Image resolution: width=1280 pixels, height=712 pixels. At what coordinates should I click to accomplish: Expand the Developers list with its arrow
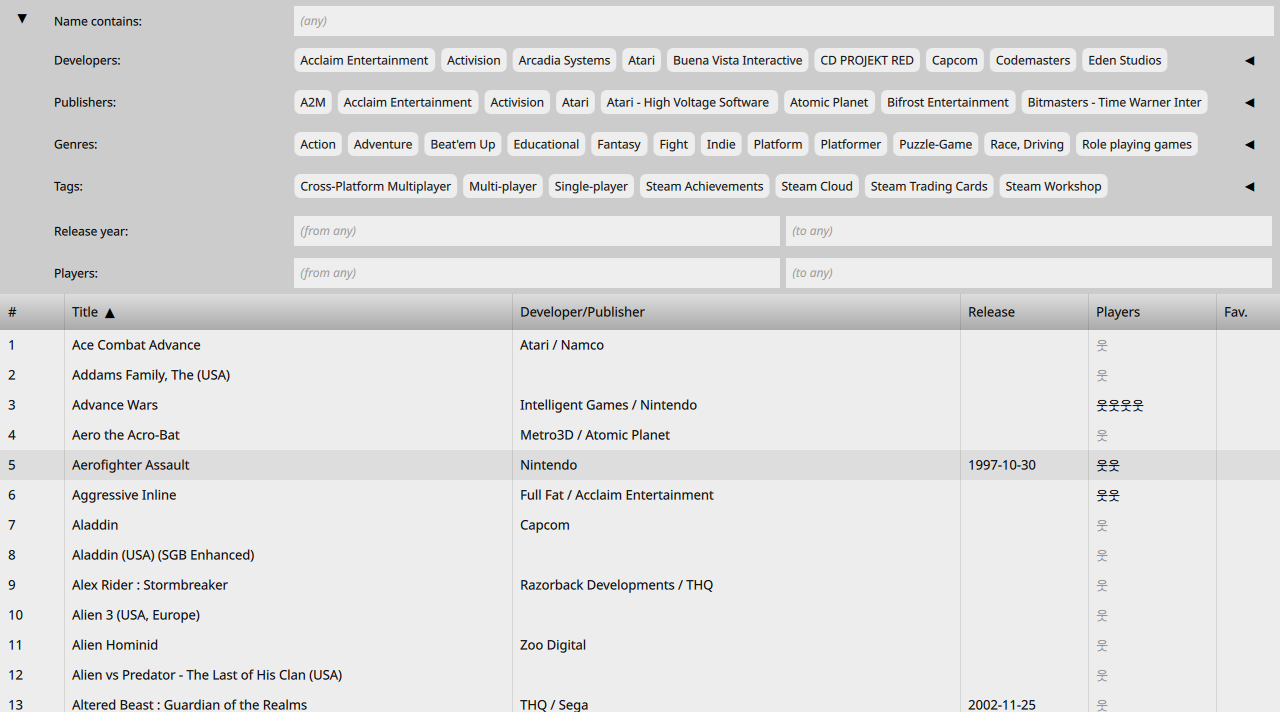[x=1249, y=61]
